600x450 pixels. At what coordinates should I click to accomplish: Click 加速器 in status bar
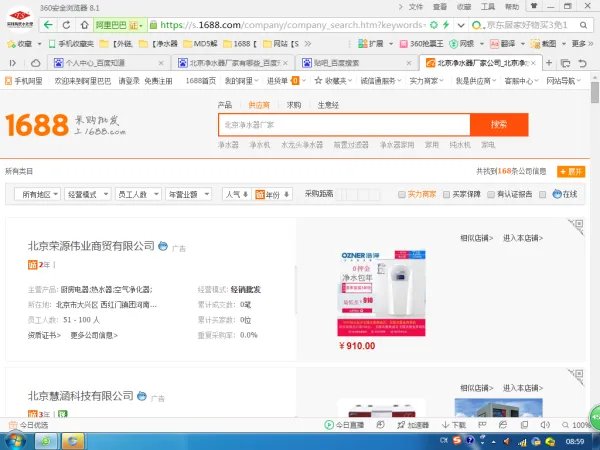(413, 425)
